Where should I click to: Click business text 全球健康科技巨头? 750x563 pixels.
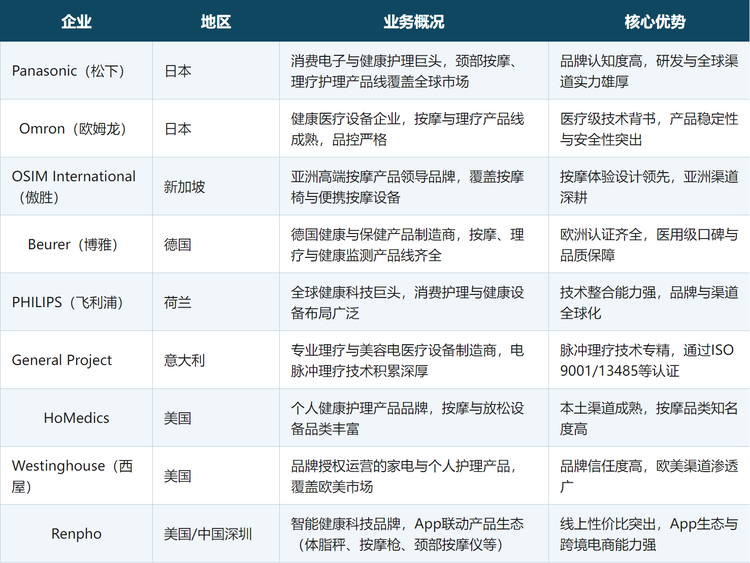click(x=345, y=292)
